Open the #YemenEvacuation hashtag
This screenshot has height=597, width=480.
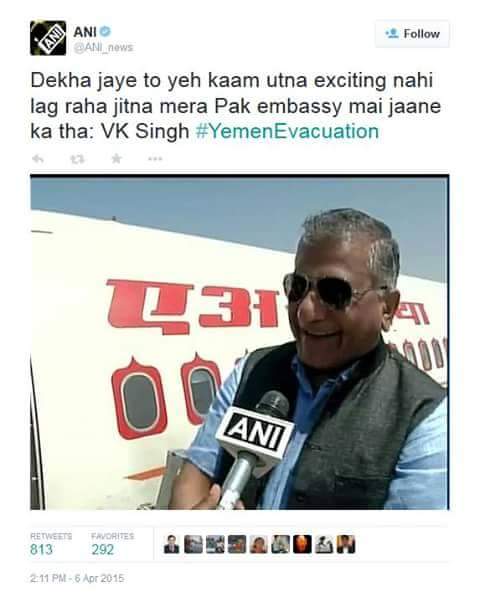(x=287, y=131)
